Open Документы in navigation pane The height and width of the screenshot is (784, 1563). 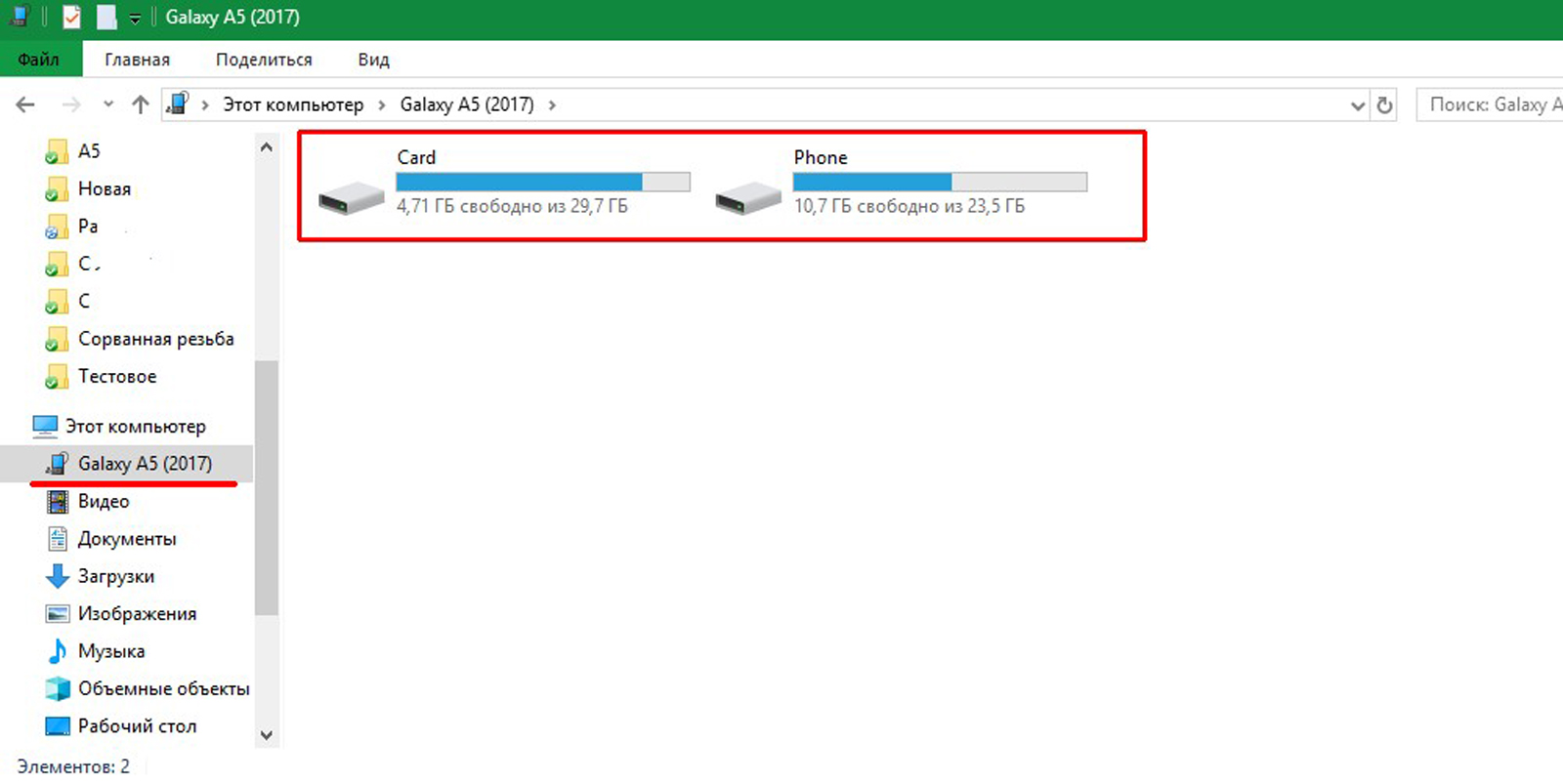pyautogui.click(x=127, y=539)
